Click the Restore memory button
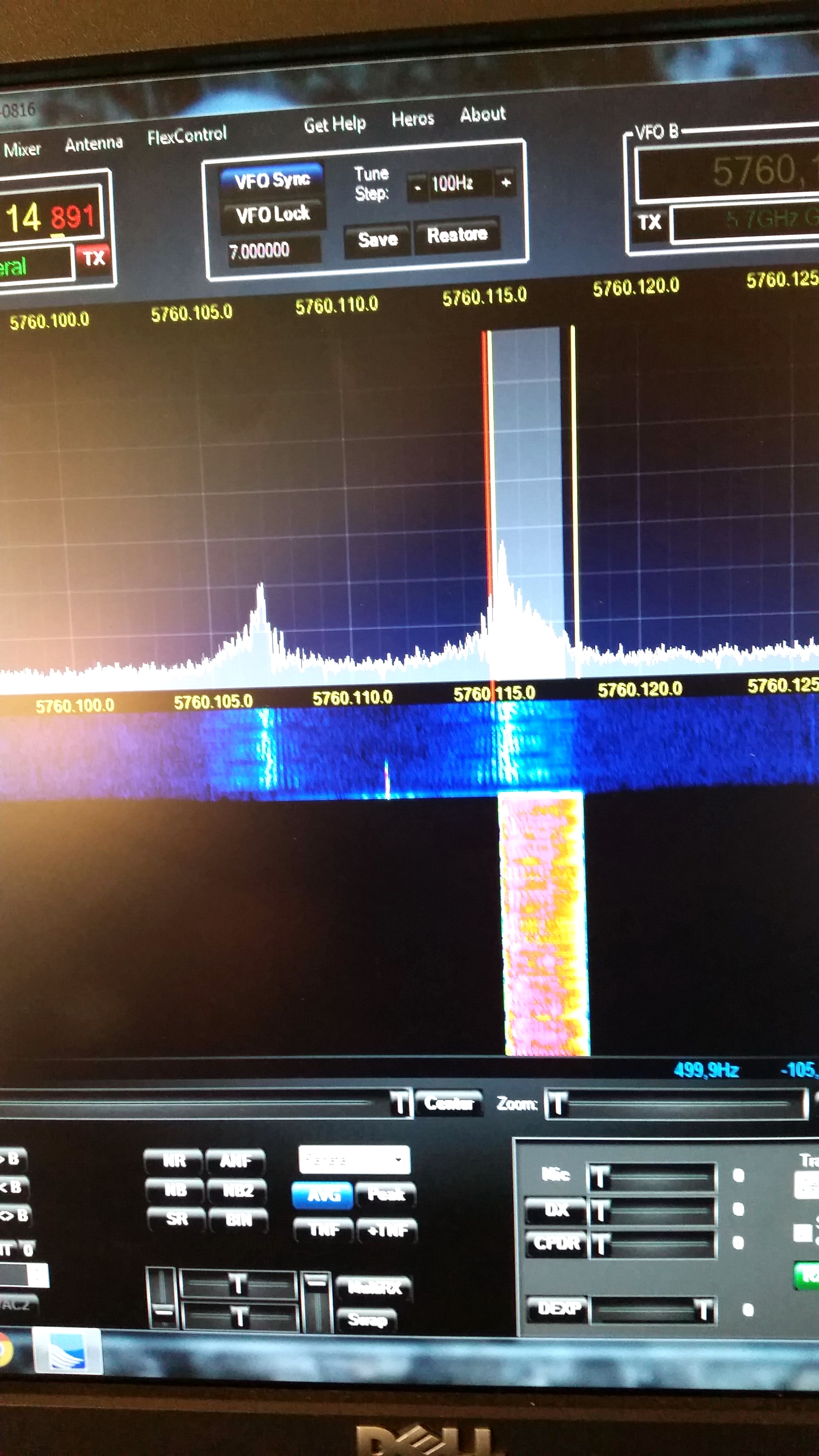 click(457, 235)
